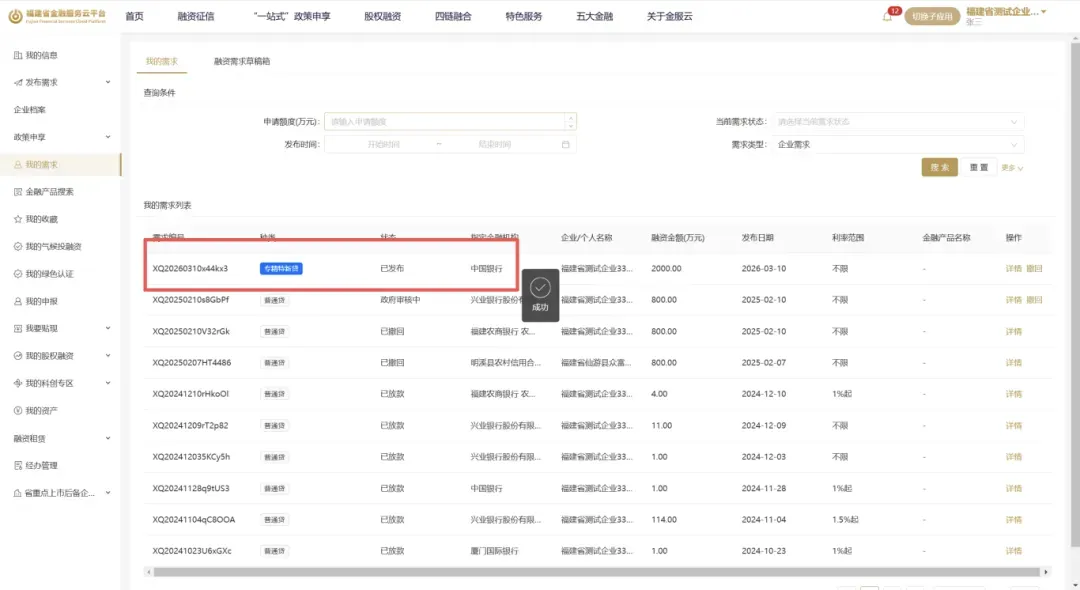Open the 需求类型 dropdown

(x=897, y=145)
